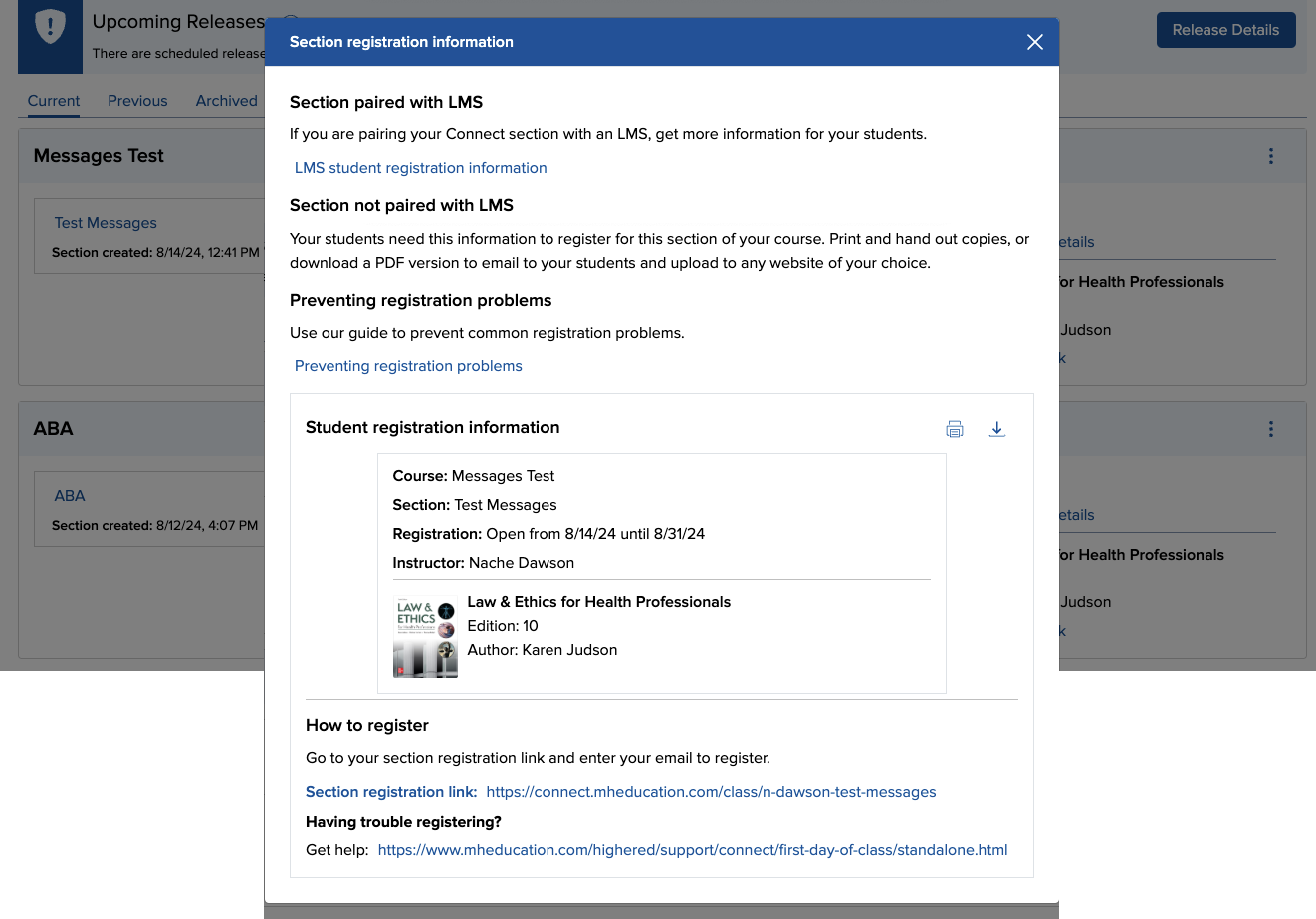Open the Test Messages section link
The width and height of the screenshot is (1316, 919).
click(106, 223)
